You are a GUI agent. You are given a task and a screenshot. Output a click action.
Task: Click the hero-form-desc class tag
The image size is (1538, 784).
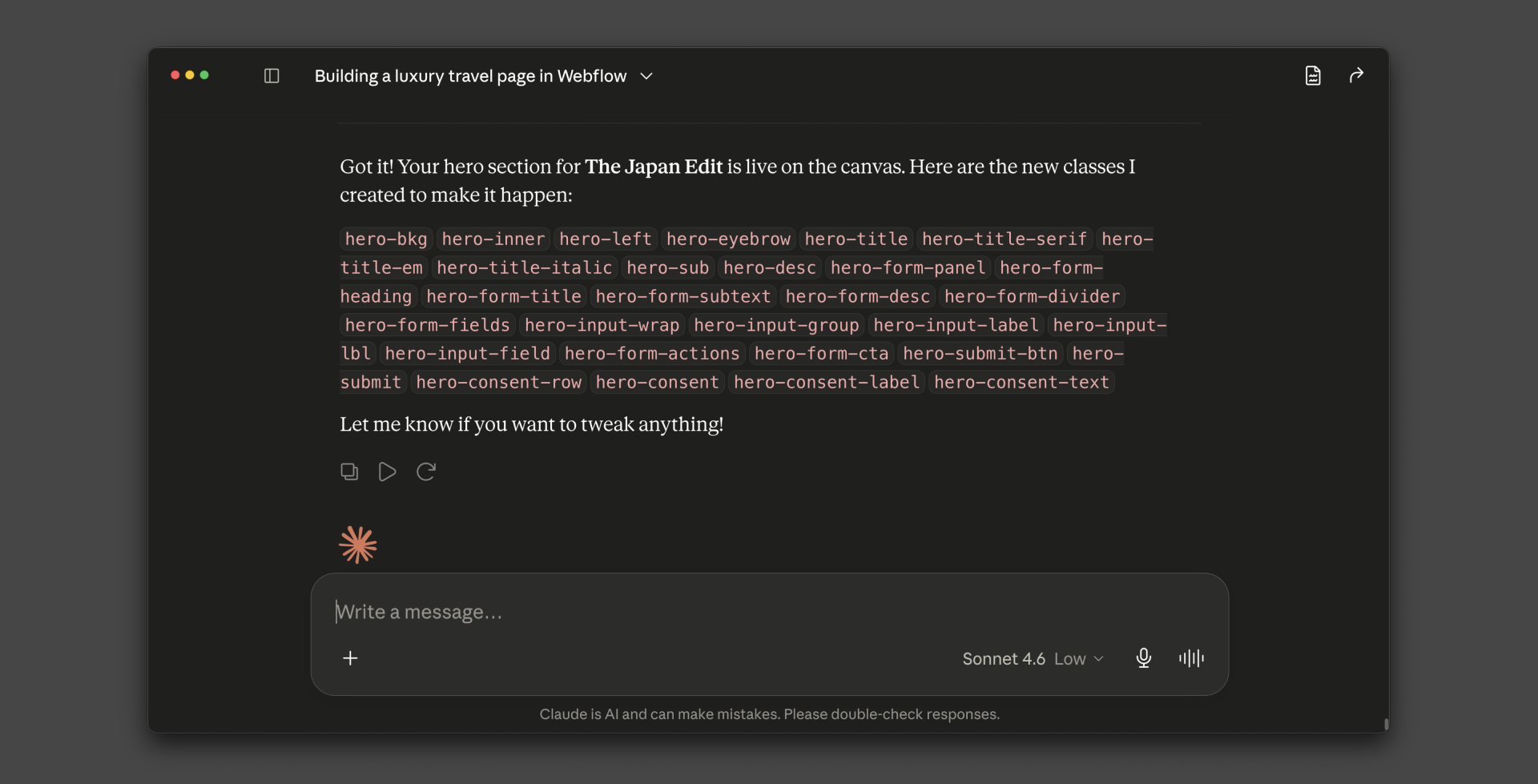click(x=858, y=297)
